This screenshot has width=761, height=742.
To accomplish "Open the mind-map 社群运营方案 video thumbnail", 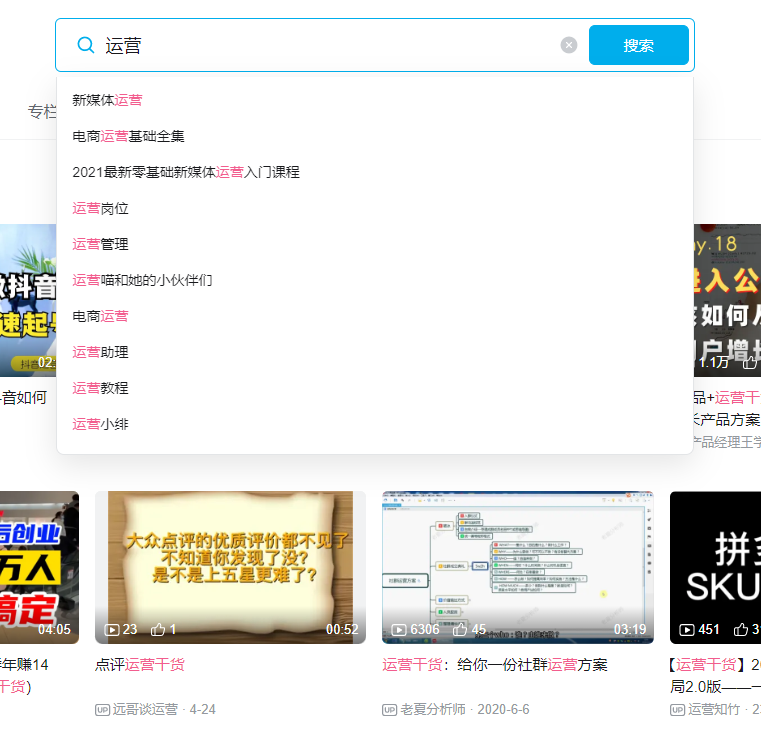I will 518,567.
